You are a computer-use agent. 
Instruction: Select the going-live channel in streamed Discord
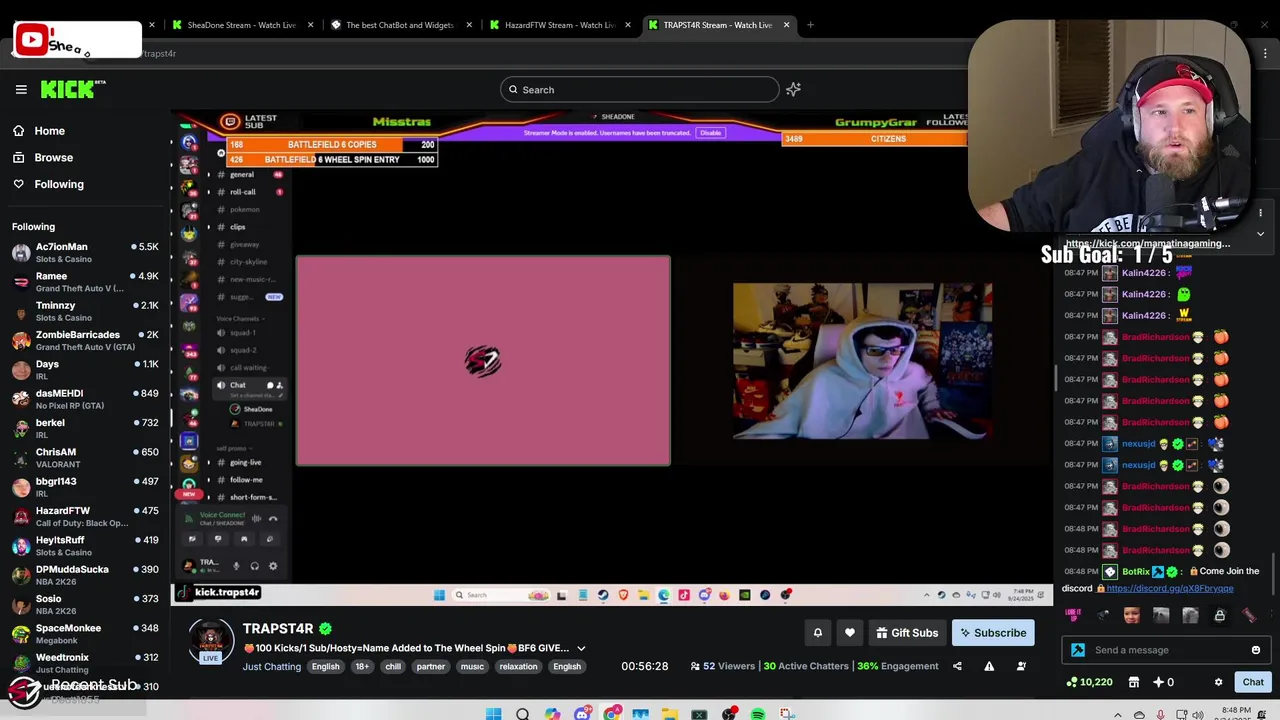pos(246,462)
